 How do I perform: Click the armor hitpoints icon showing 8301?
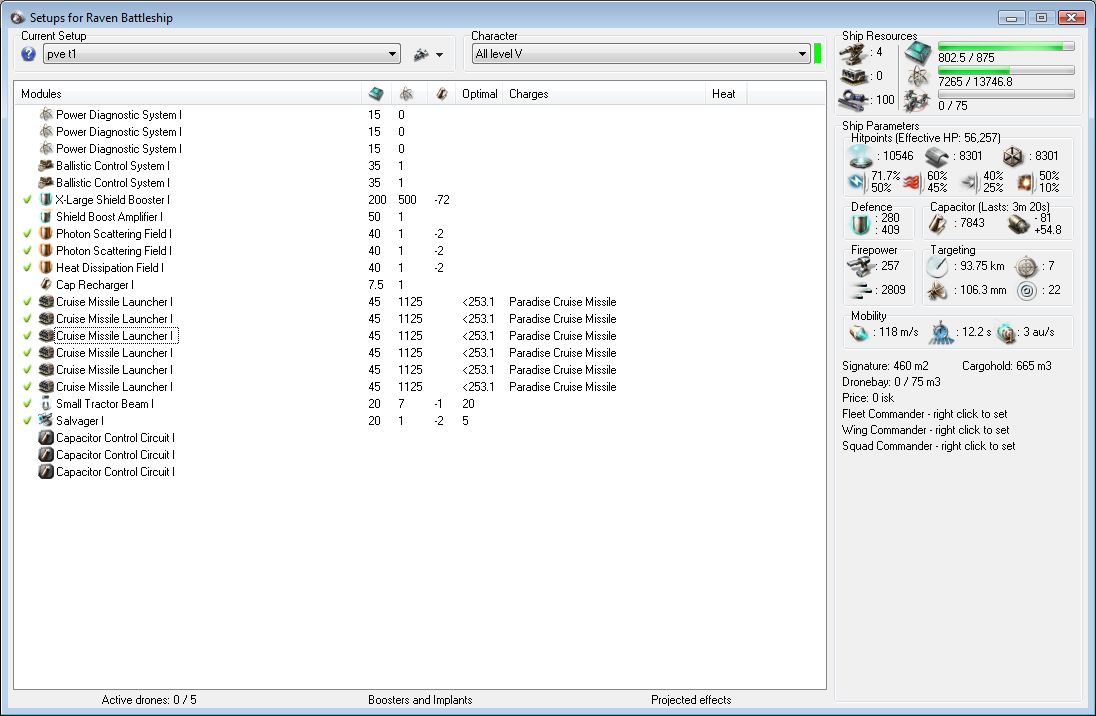click(937, 157)
